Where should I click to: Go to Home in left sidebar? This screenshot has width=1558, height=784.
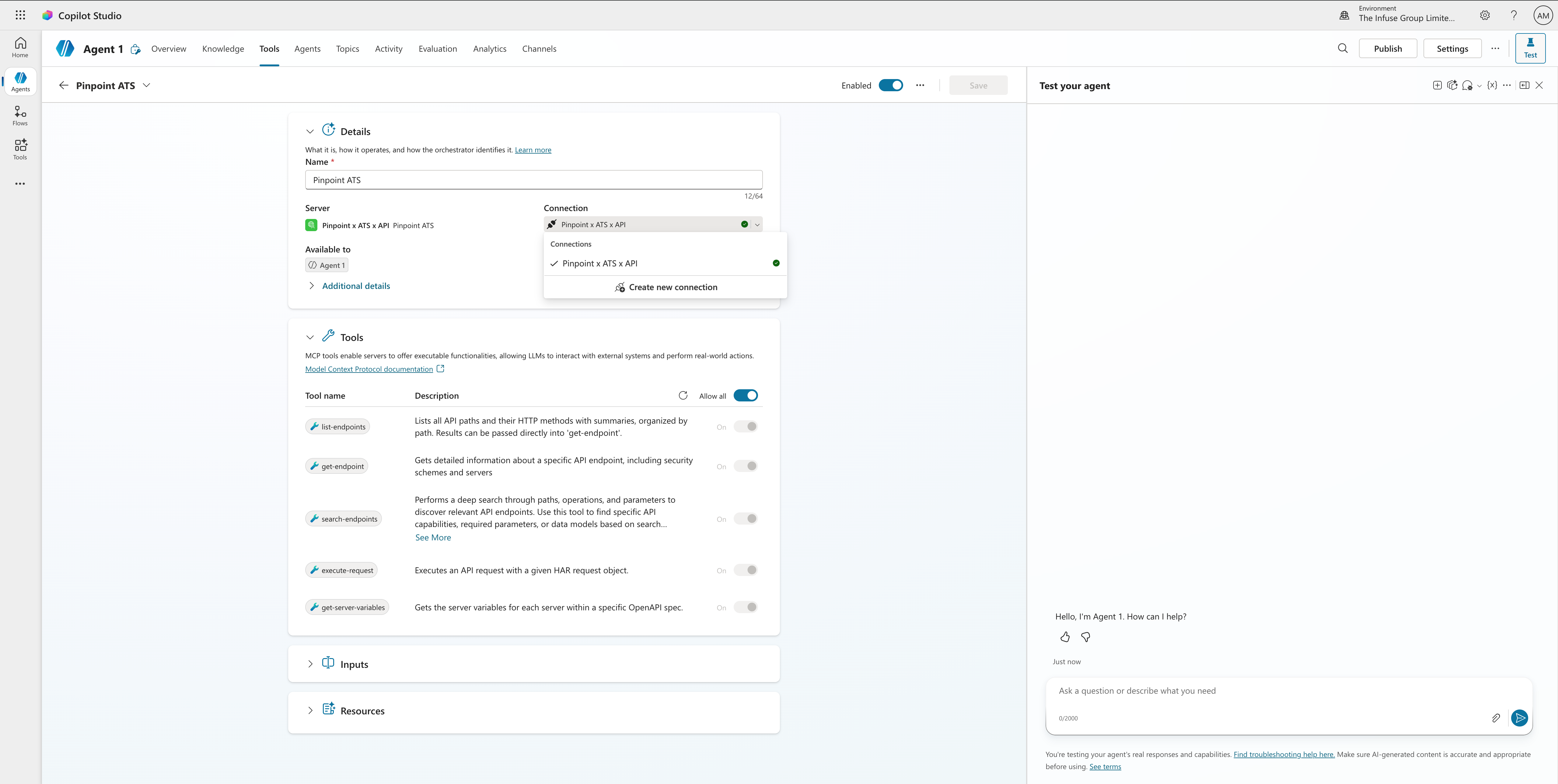point(20,48)
